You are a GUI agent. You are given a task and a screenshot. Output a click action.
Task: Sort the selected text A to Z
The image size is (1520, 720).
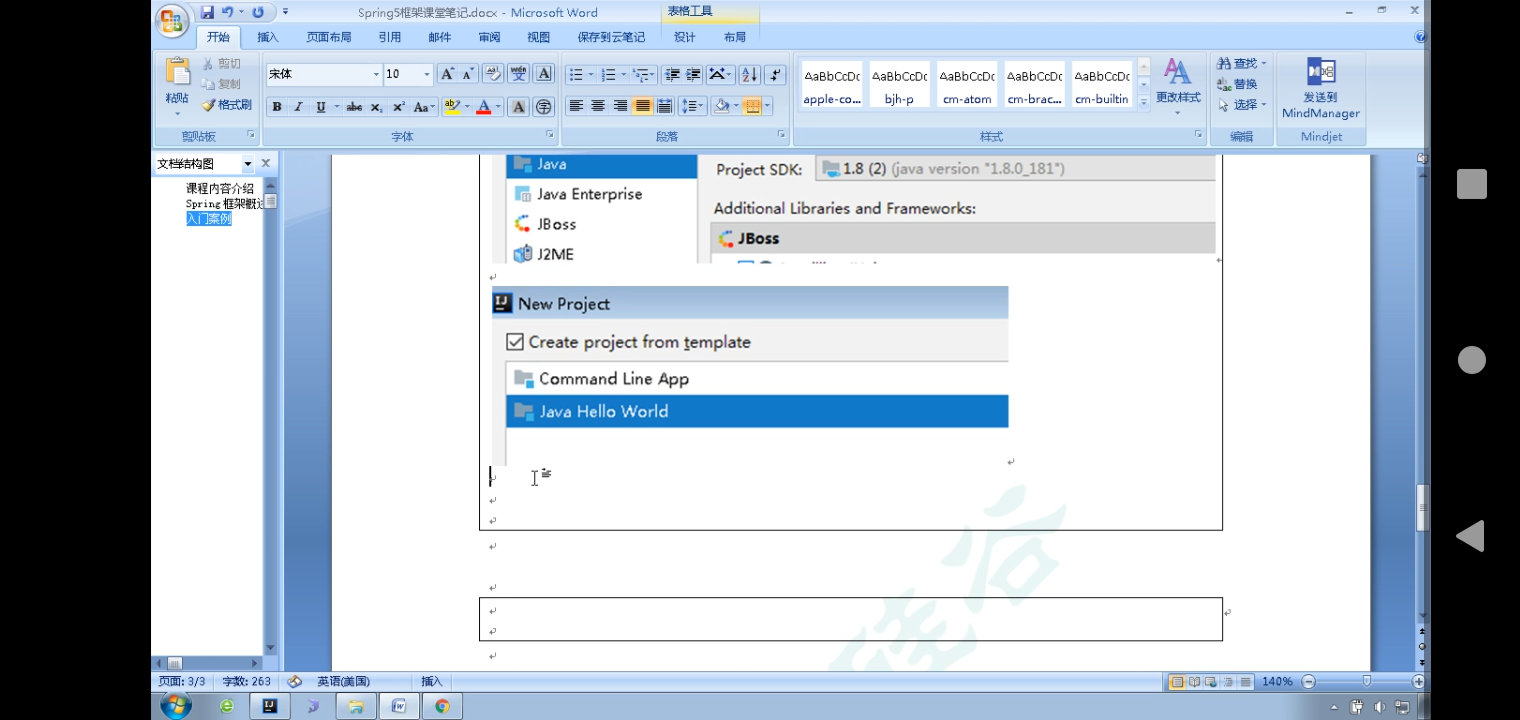749,75
